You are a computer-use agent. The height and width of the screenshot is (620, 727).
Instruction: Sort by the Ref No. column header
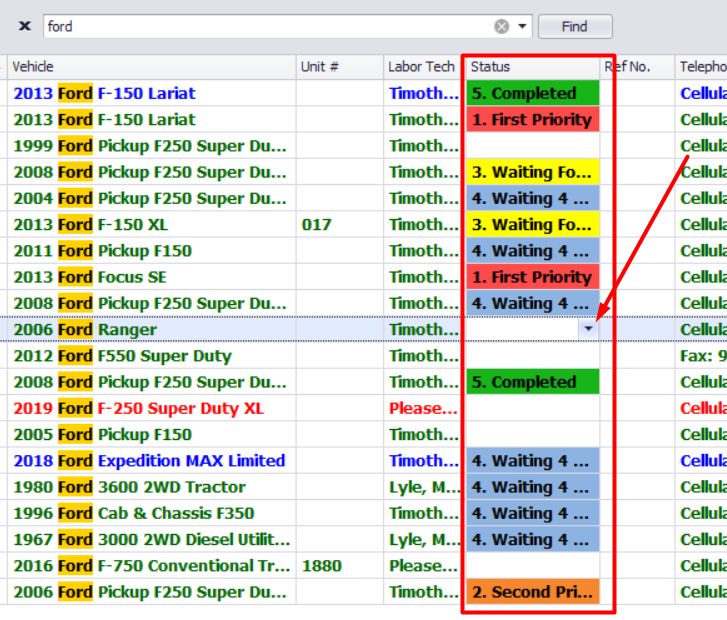(x=637, y=67)
